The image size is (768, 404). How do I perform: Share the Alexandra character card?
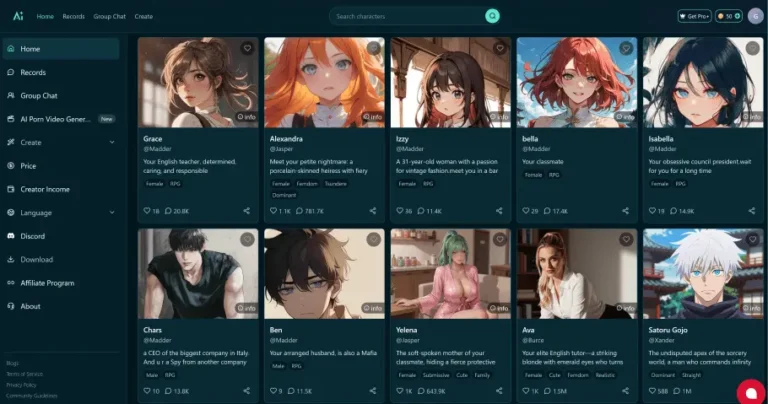point(373,211)
